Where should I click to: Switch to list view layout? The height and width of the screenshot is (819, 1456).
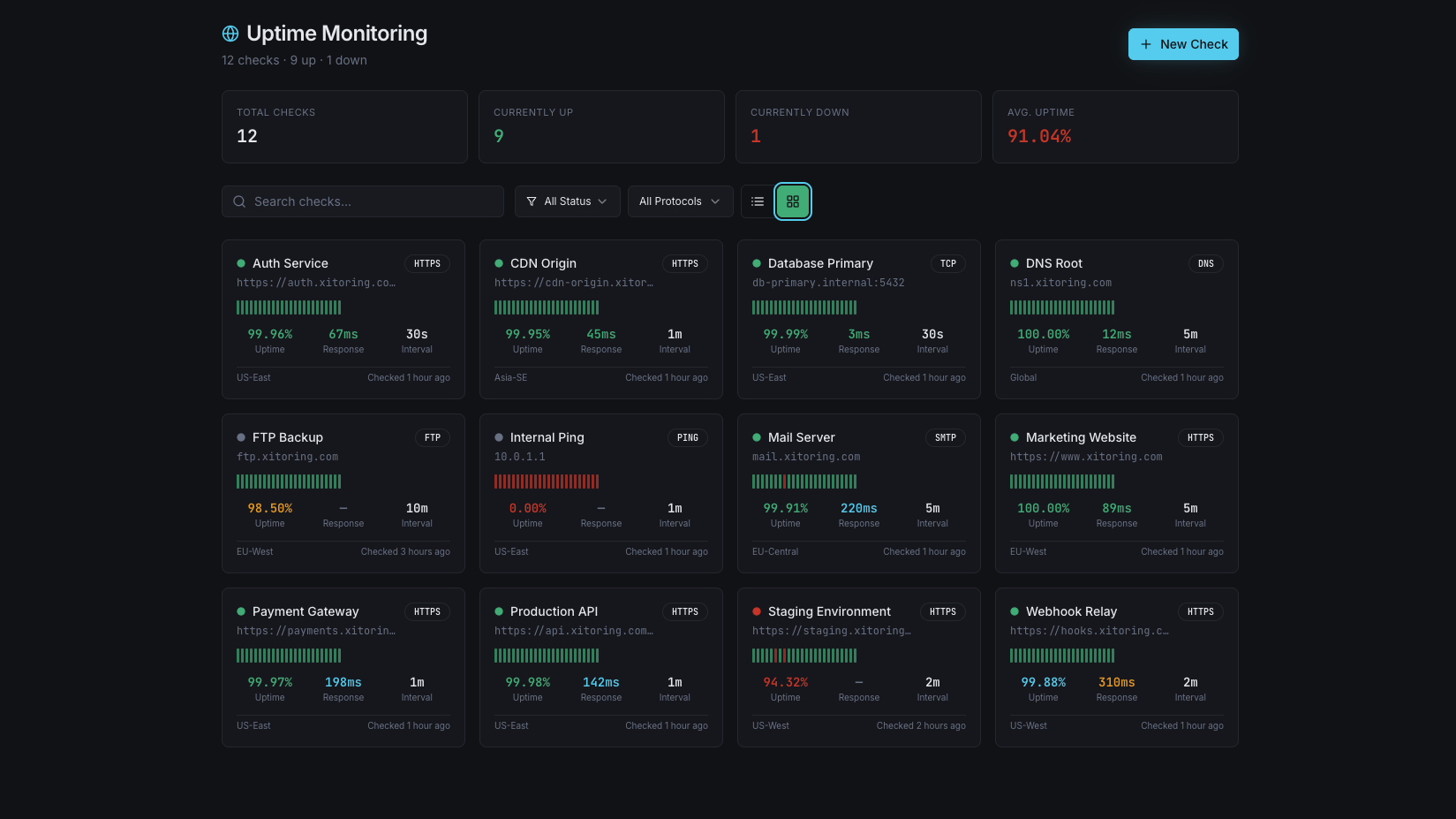[758, 201]
